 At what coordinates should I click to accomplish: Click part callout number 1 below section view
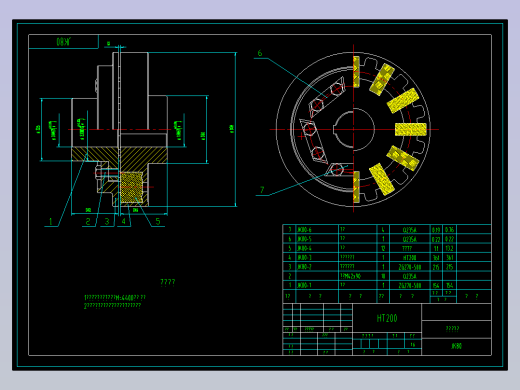tap(51, 222)
